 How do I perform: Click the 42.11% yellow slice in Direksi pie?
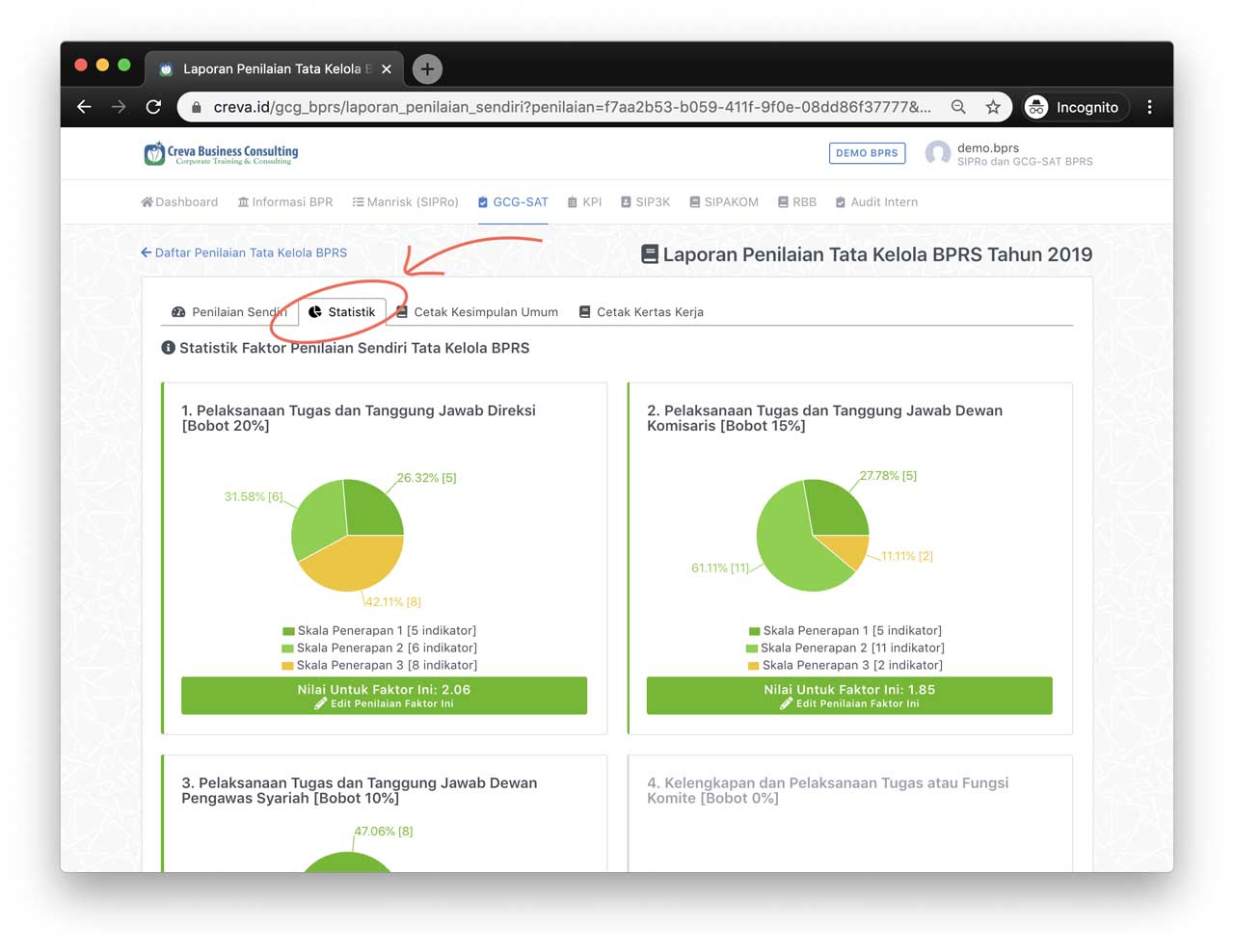tap(355, 562)
